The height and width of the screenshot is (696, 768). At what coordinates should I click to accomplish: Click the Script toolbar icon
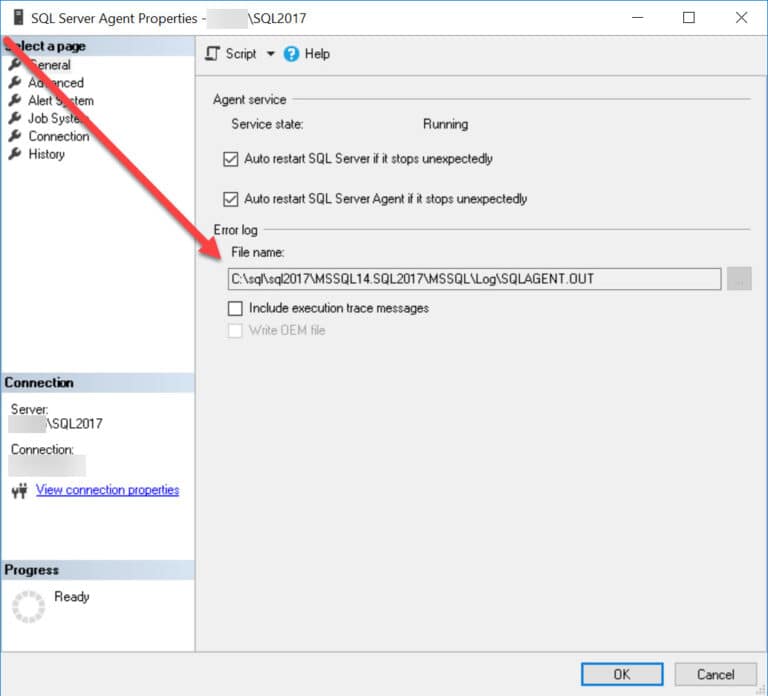213,54
